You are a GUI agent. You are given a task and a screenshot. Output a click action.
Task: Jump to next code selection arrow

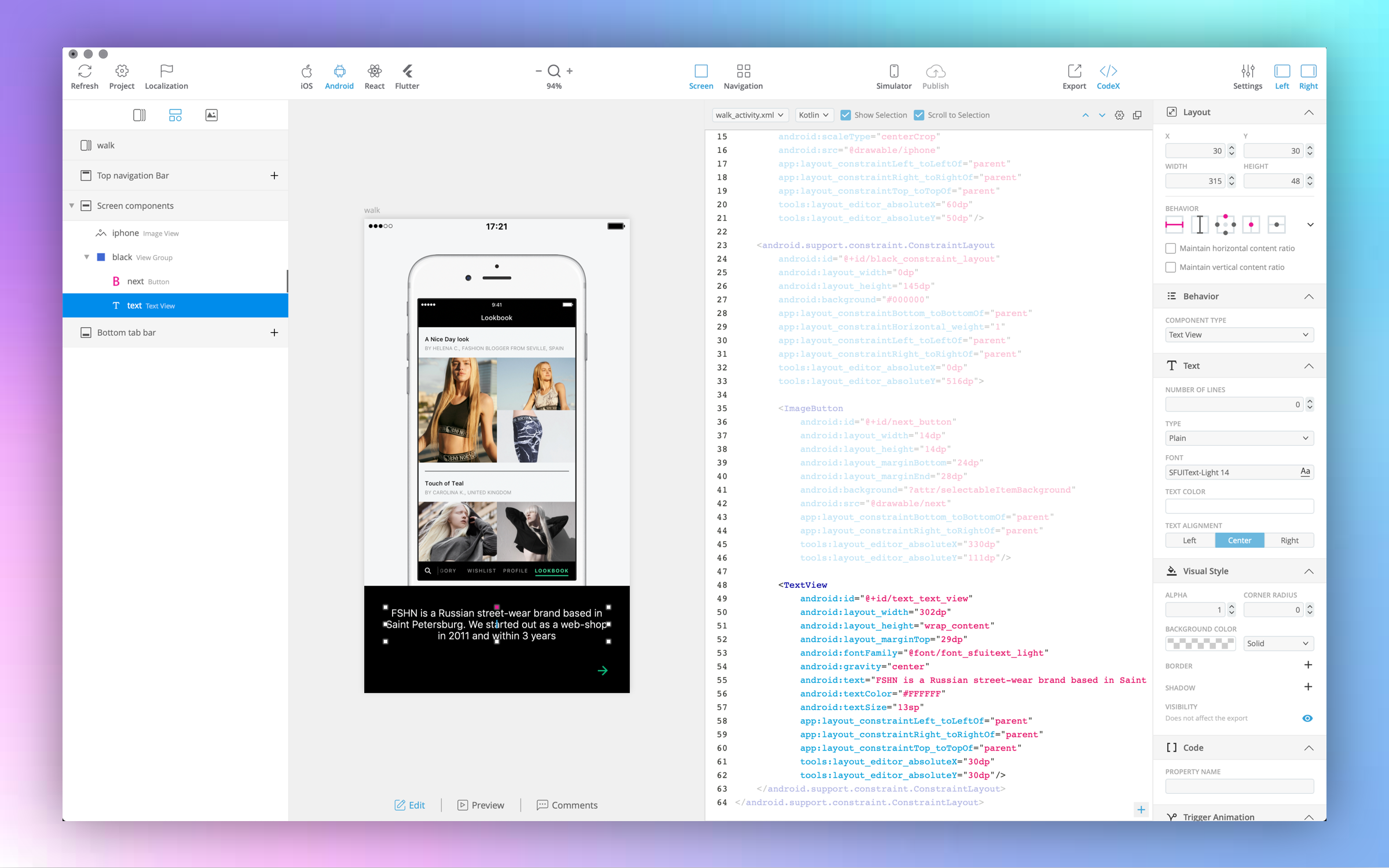1102,115
